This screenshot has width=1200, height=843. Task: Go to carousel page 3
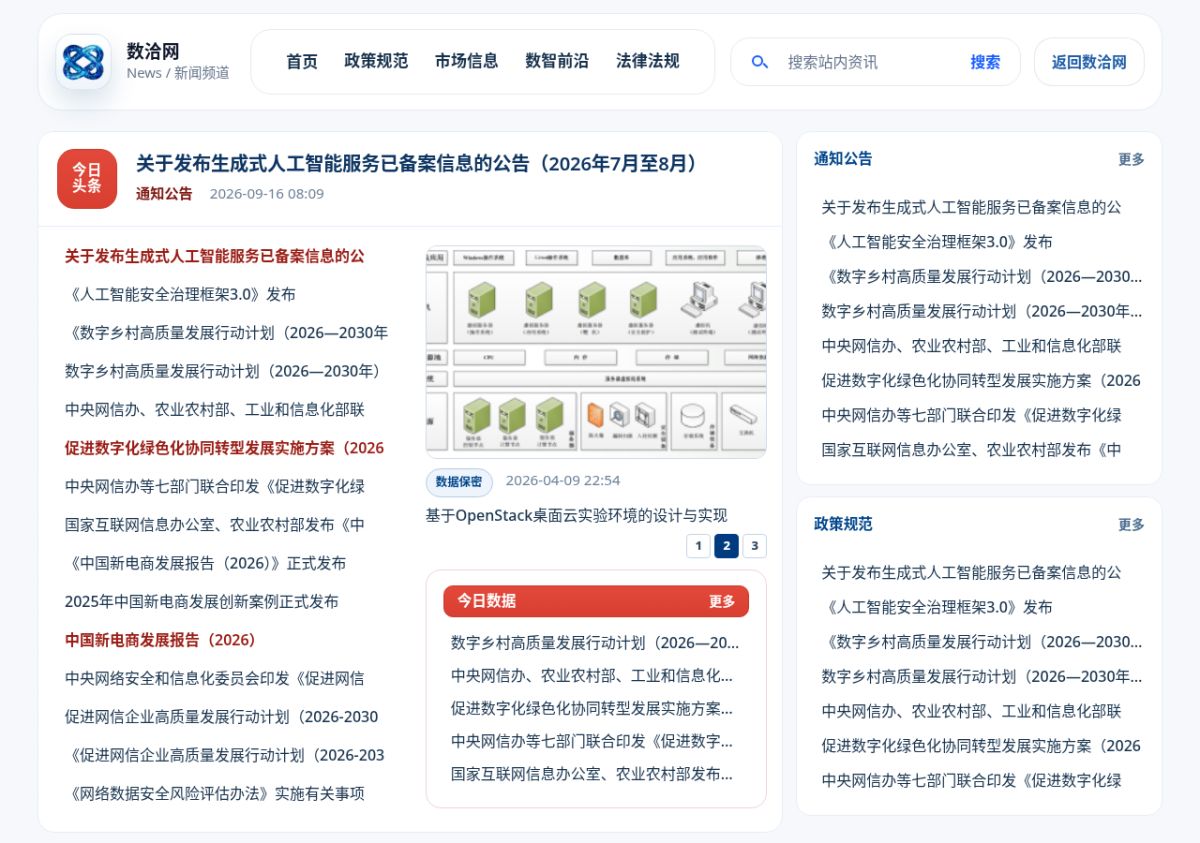click(755, 545)
